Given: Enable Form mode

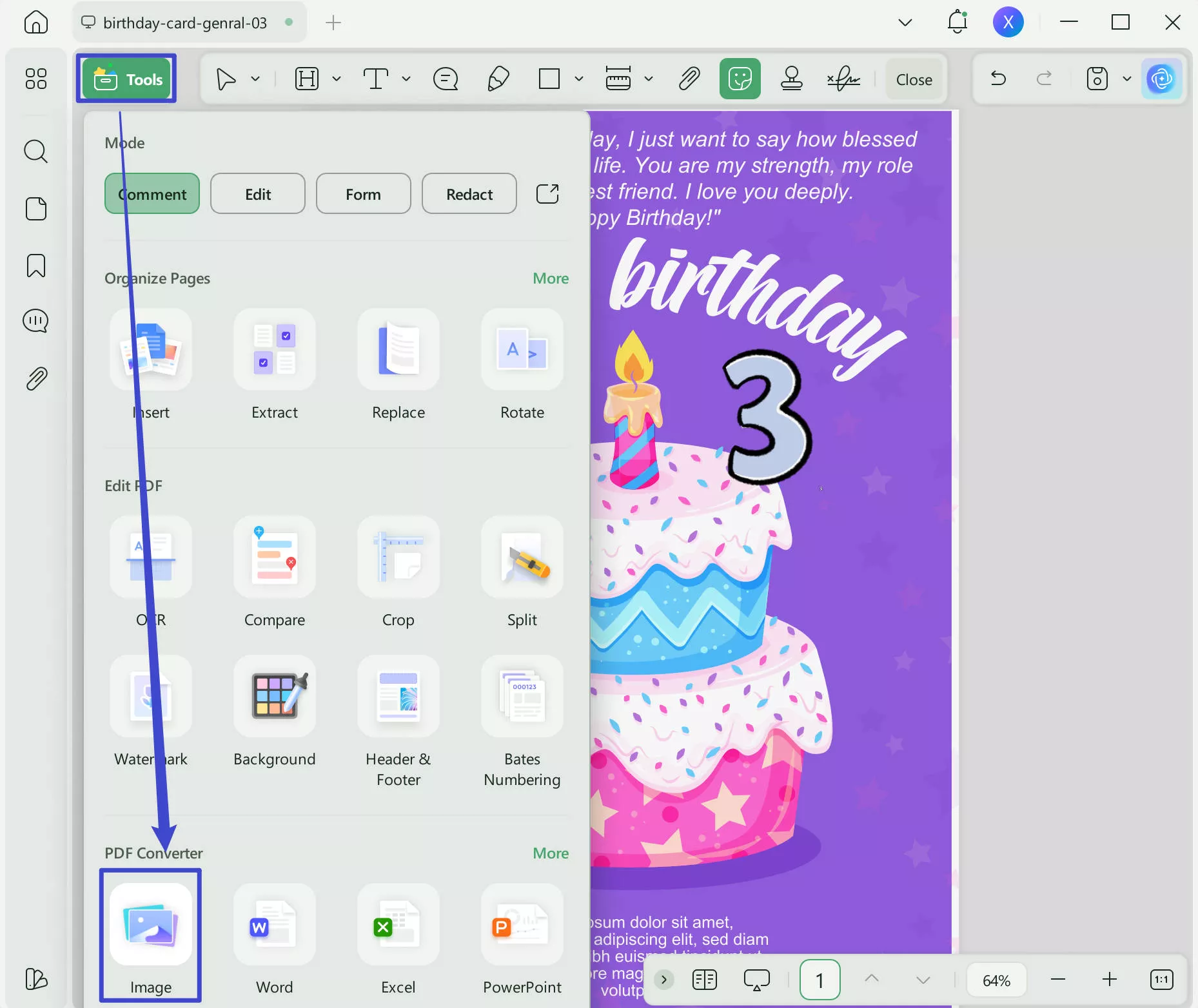Looking at the screenshot, I should tap(363, 193).
